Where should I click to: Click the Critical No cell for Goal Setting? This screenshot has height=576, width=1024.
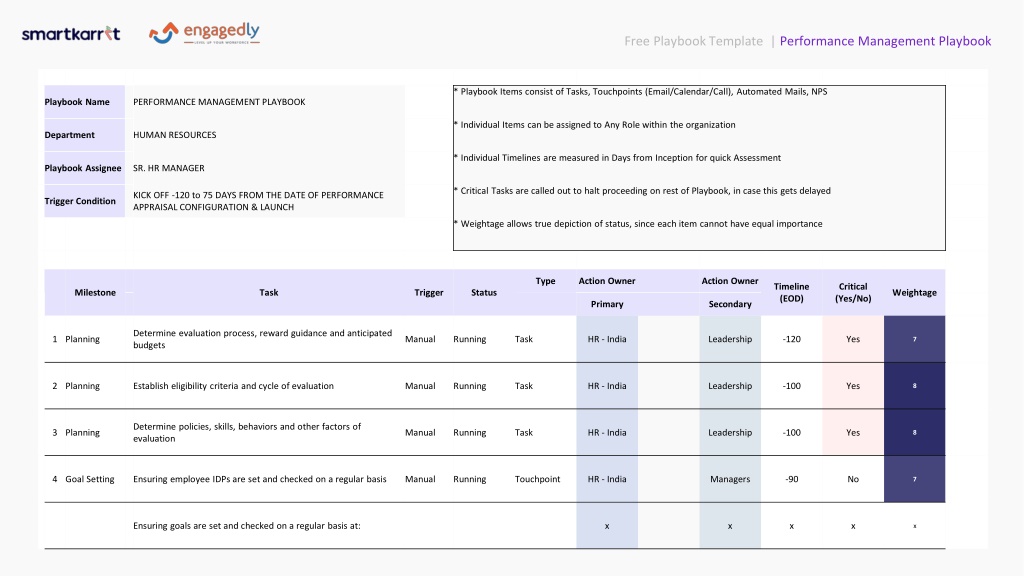[853, 479]
